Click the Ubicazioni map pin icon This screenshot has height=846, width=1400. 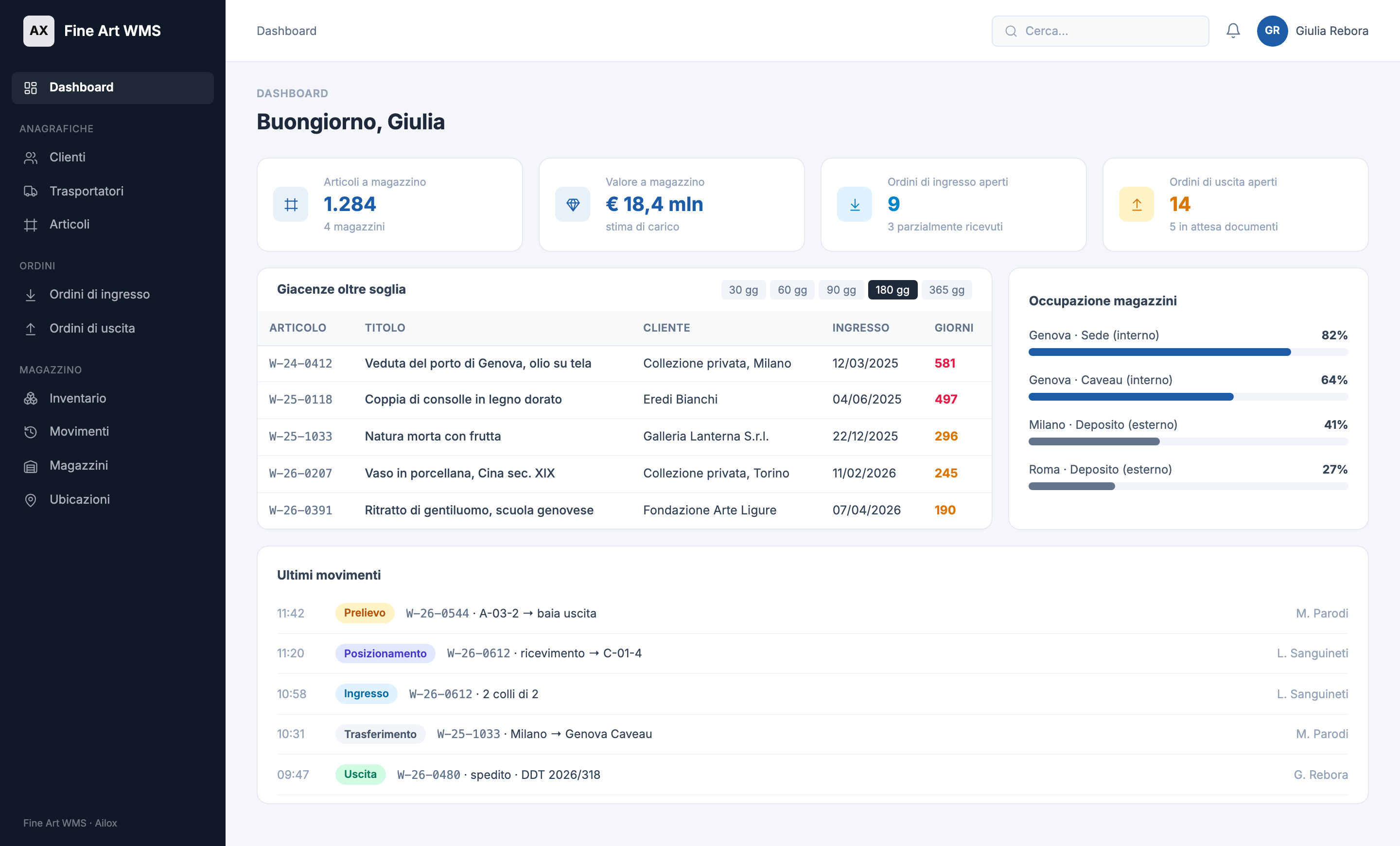(31, 499)
